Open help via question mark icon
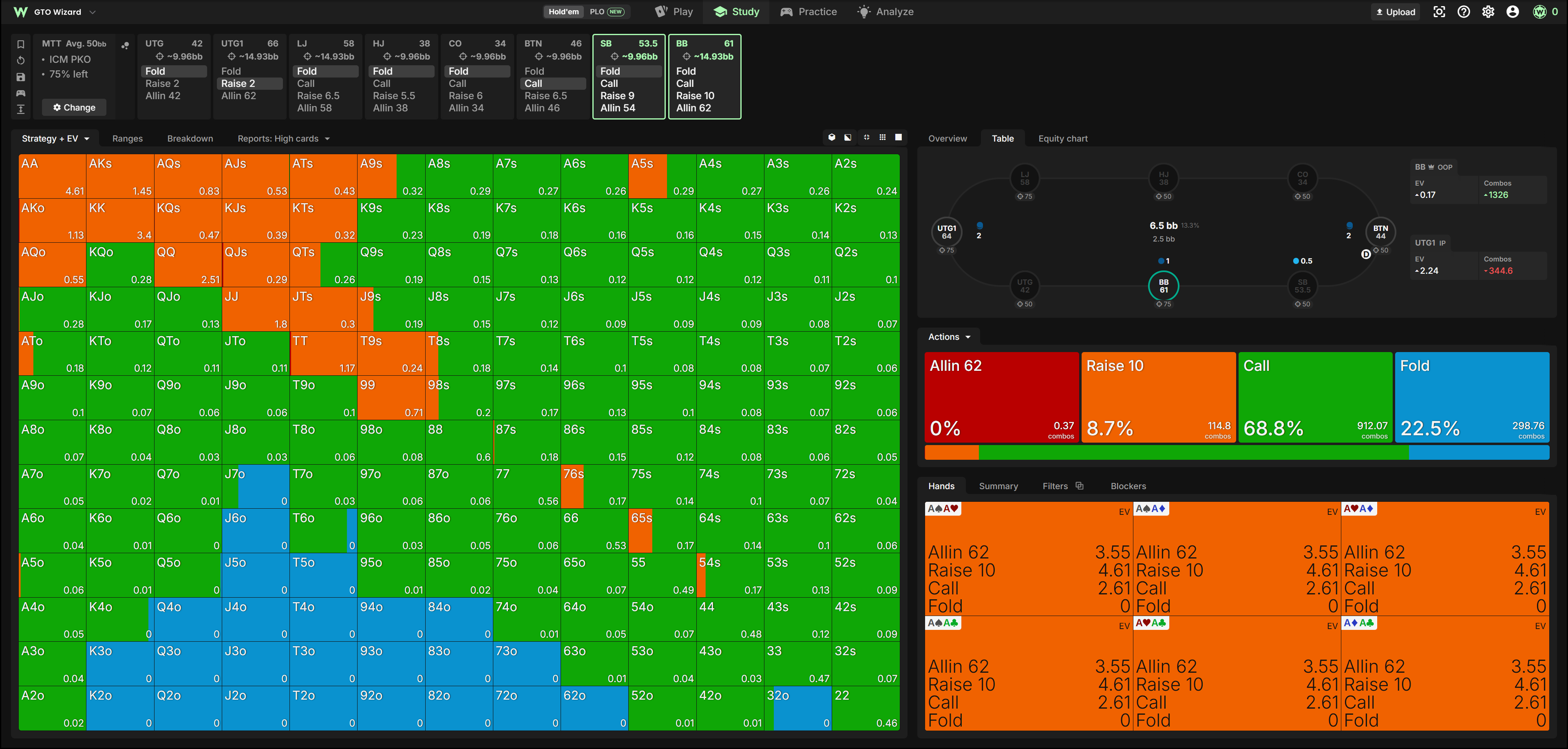The width and height of the screenshot is (1568, 749). 1464,11
